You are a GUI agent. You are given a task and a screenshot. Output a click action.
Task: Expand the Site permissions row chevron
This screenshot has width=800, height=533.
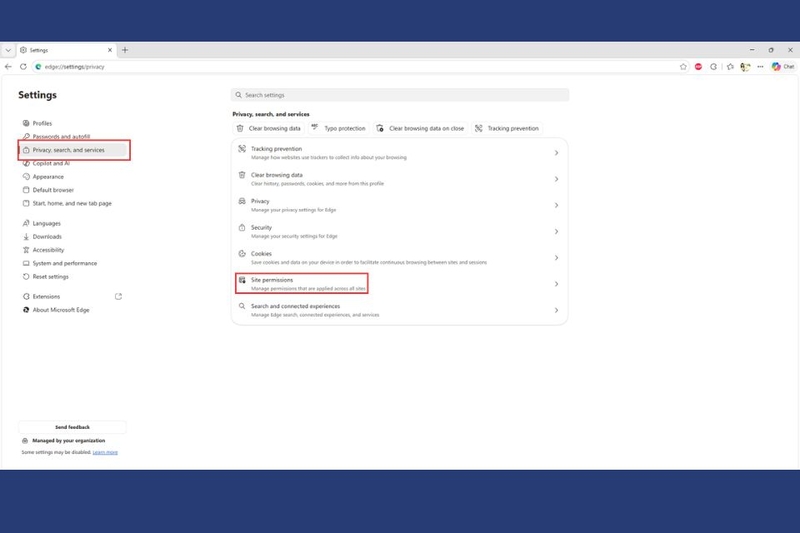click(556, 284)
